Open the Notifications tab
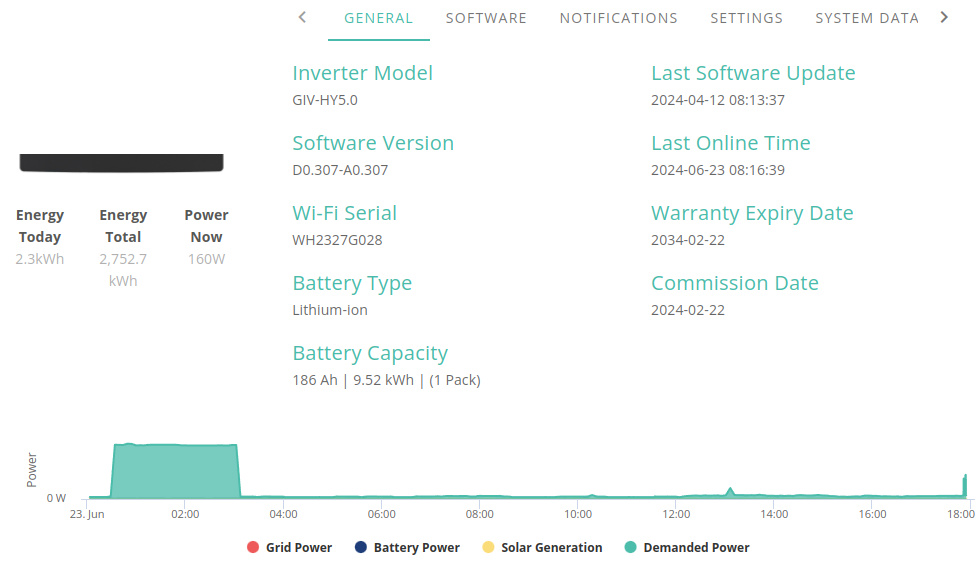Screen dimensions: 976x568 click(619, 19)
